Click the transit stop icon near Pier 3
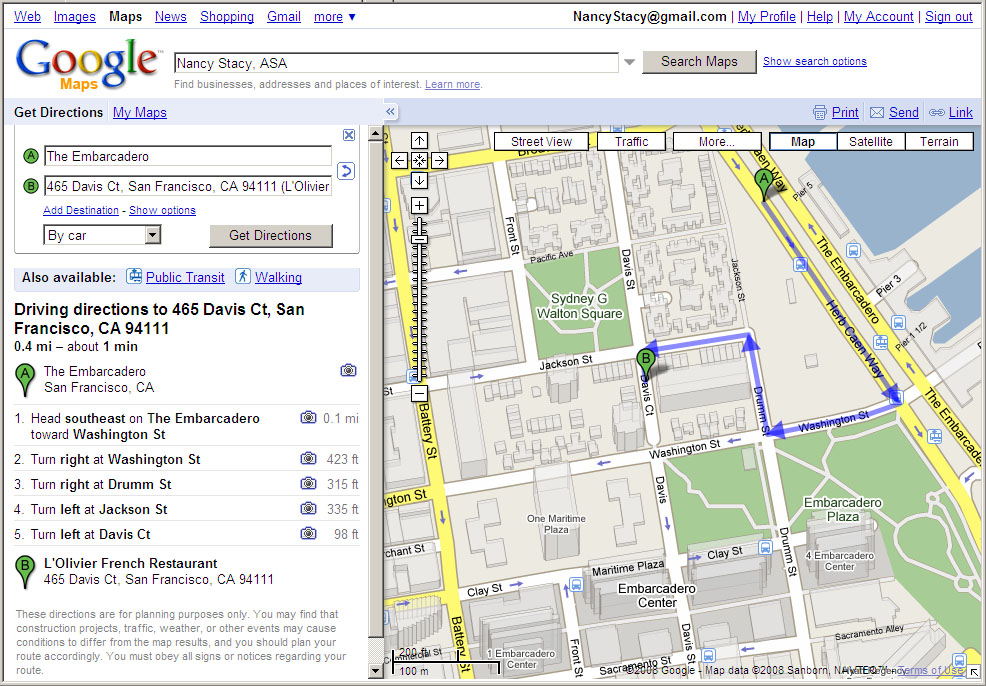Image resolution: width=986 pixels, height=686 pixels. [899, 323]
